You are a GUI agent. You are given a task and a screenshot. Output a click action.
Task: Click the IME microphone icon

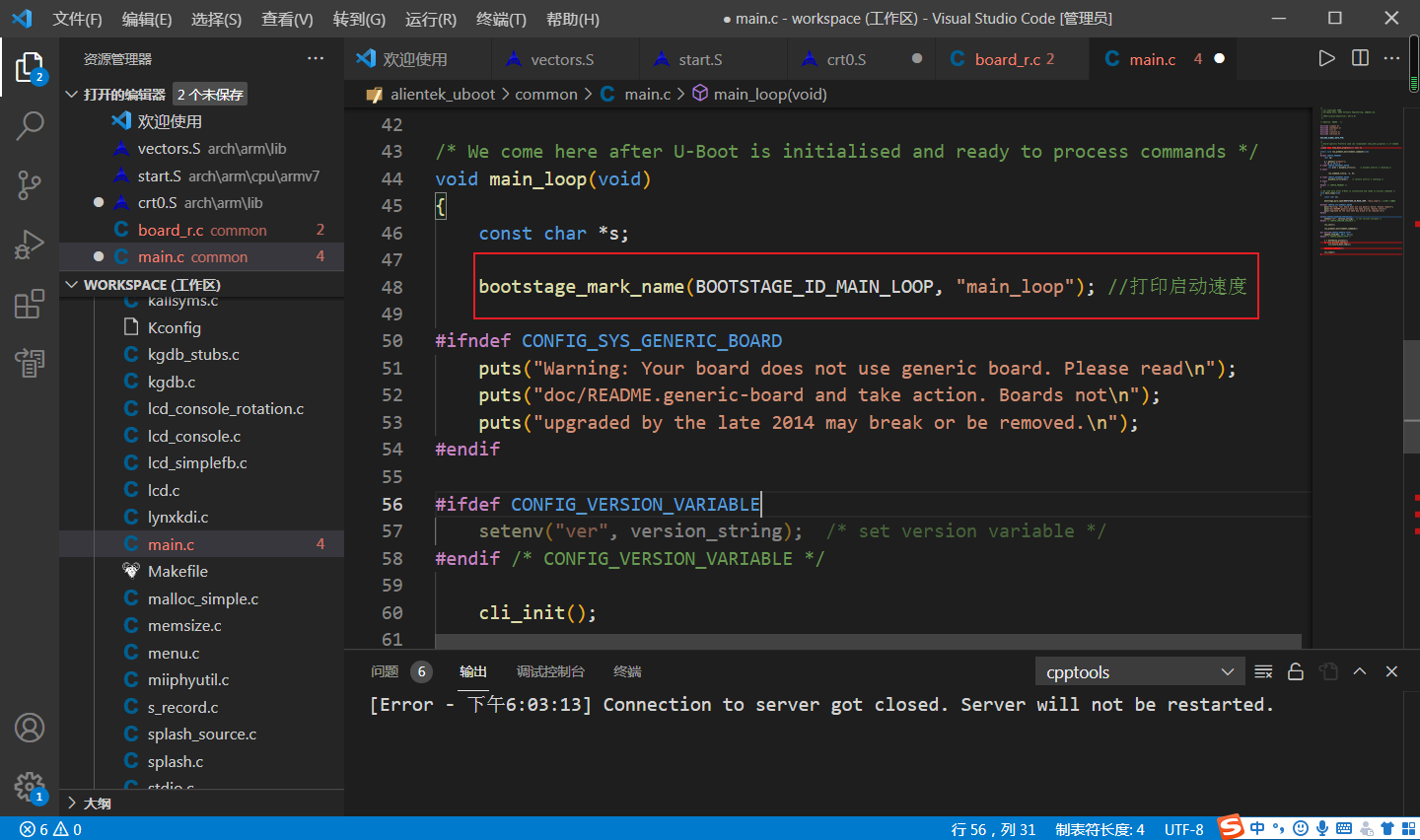pos(1322,829)
